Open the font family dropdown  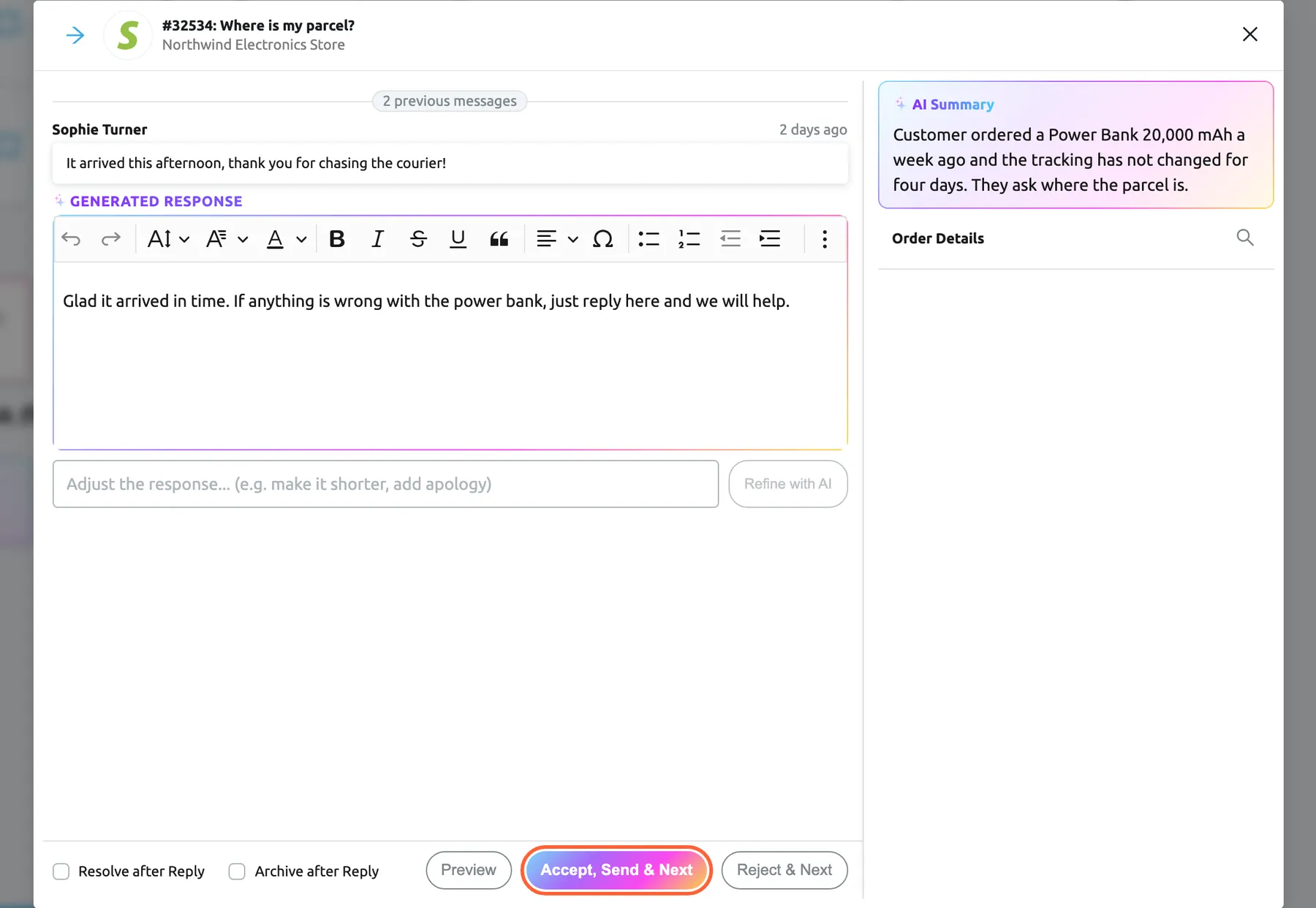(227, 239)
